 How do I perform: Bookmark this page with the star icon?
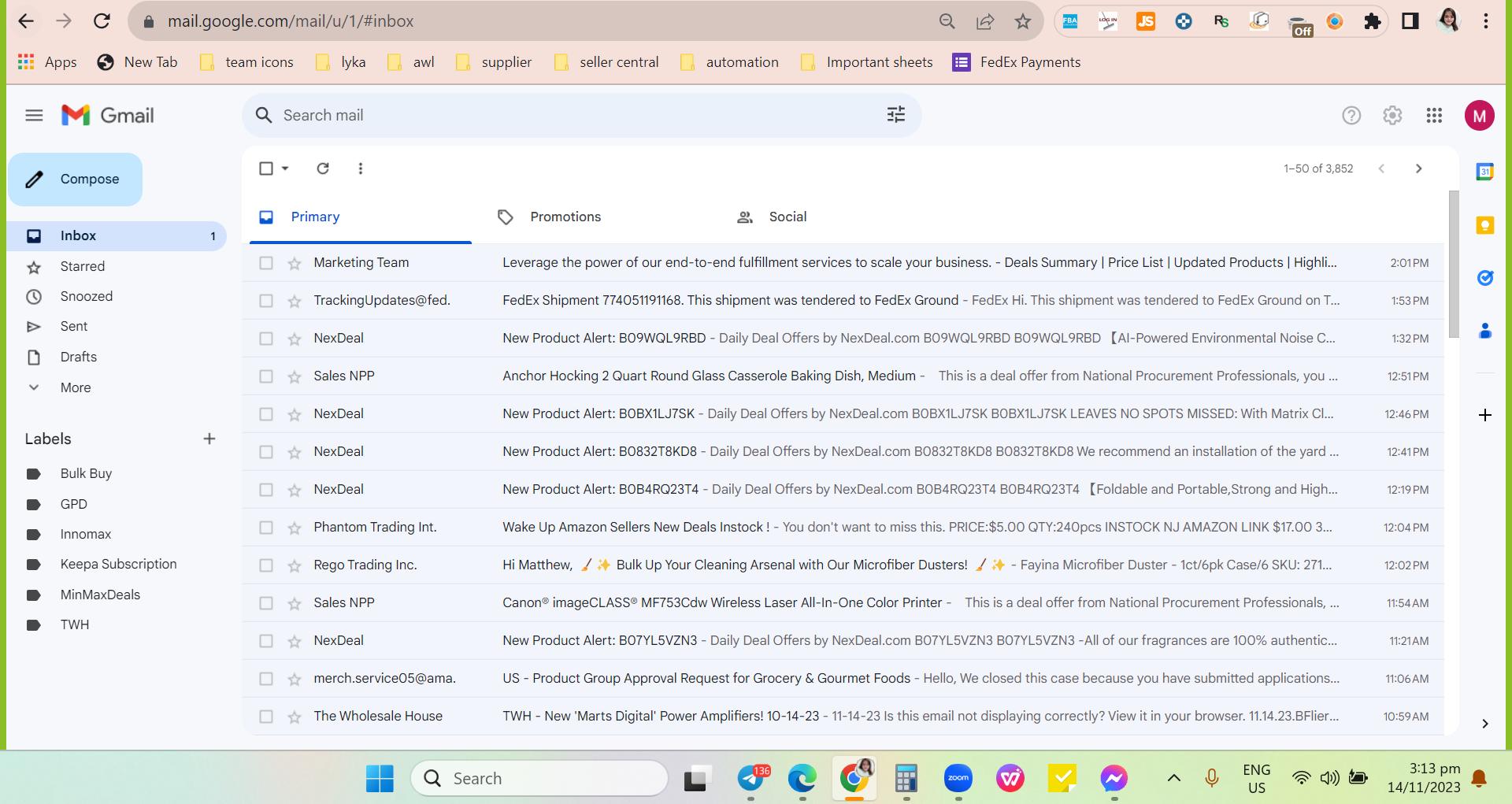(x=1023, y=21)
